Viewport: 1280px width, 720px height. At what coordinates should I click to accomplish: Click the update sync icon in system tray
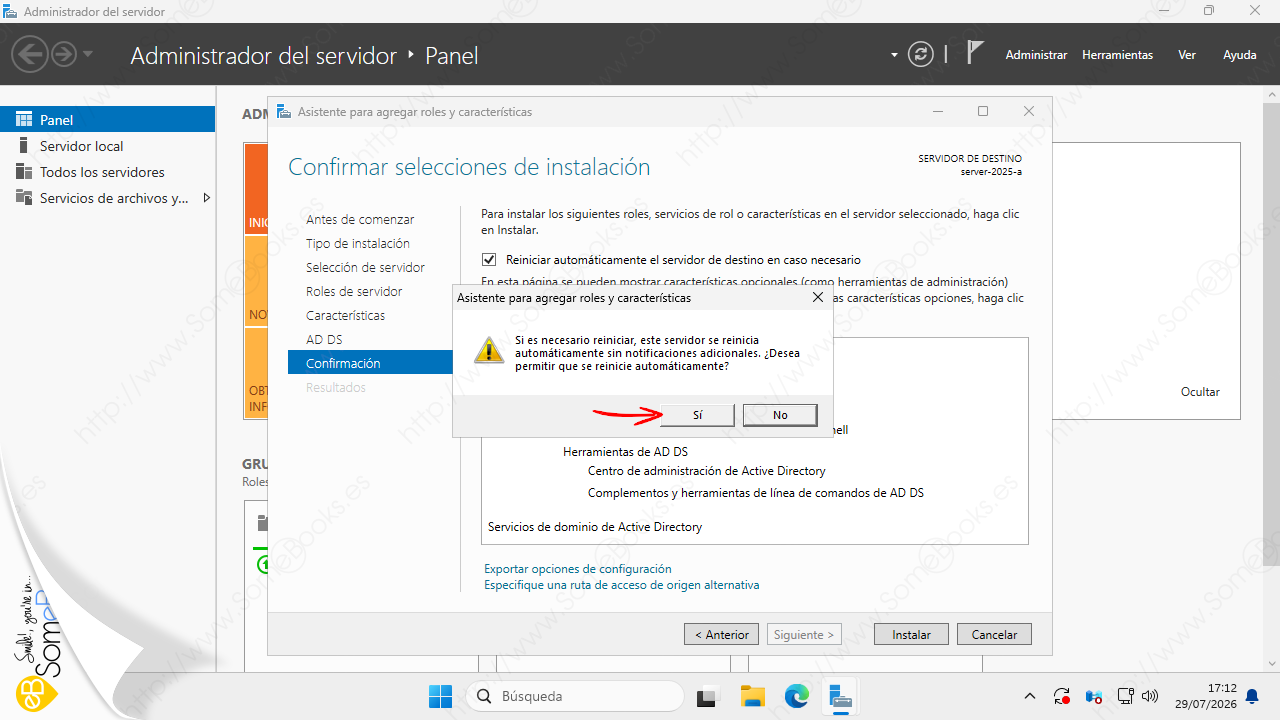coord(1062,696)
